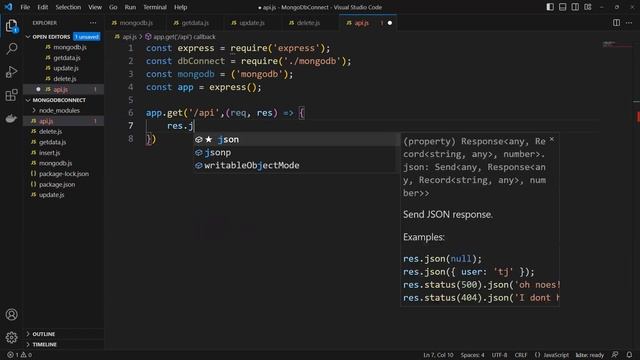
Task: Open the View menu
Action: click(95, 7)
